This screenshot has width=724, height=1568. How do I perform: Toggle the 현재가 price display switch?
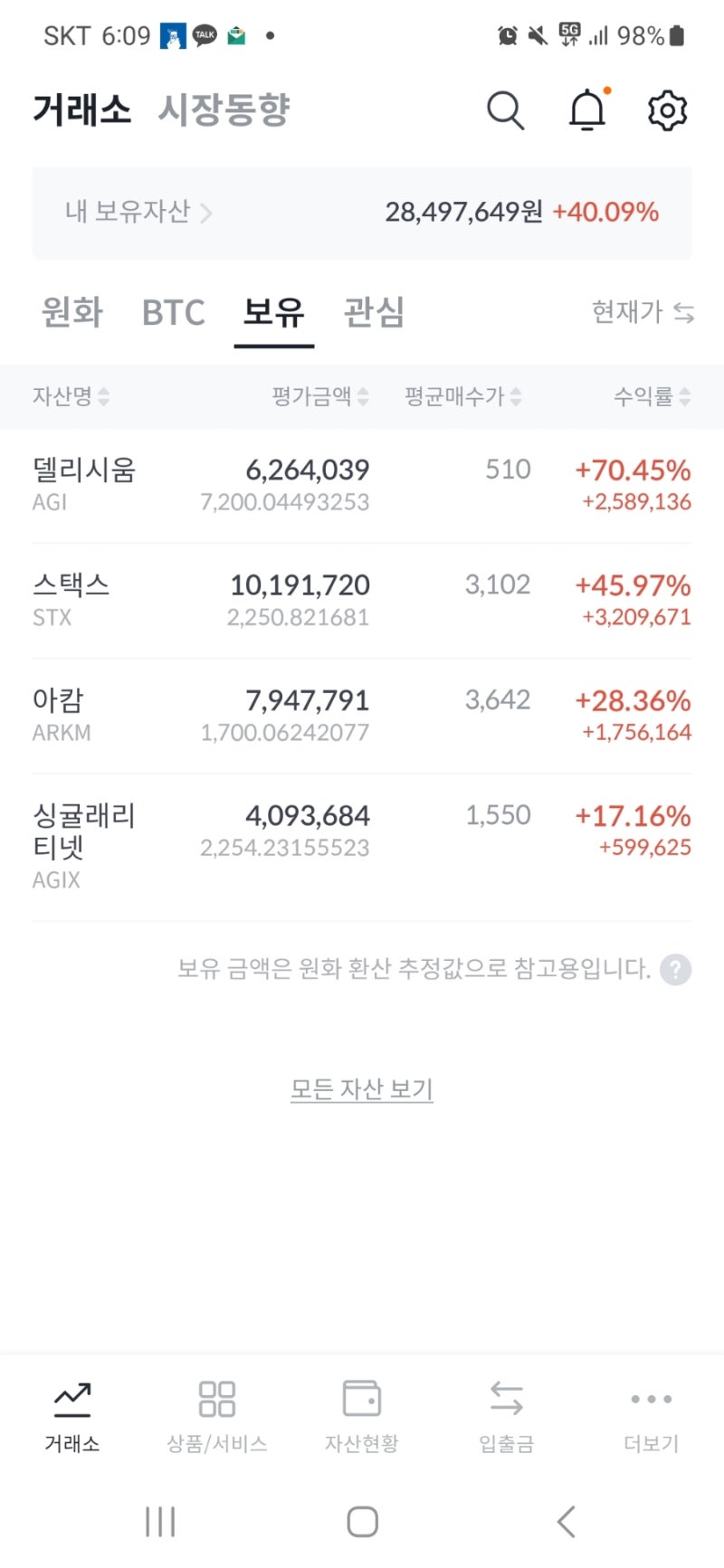click(x=643, y=314)
